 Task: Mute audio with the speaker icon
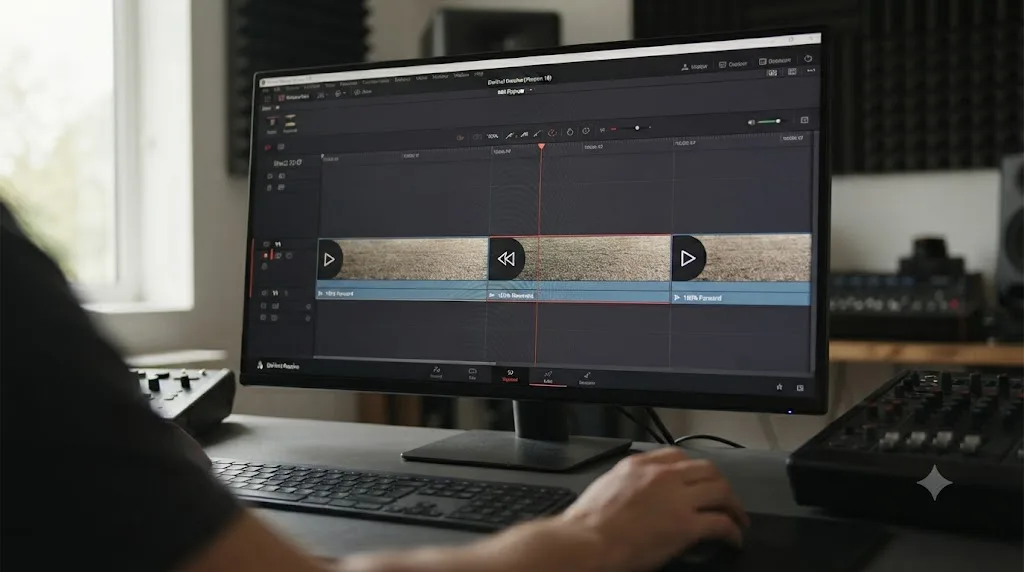751,122
